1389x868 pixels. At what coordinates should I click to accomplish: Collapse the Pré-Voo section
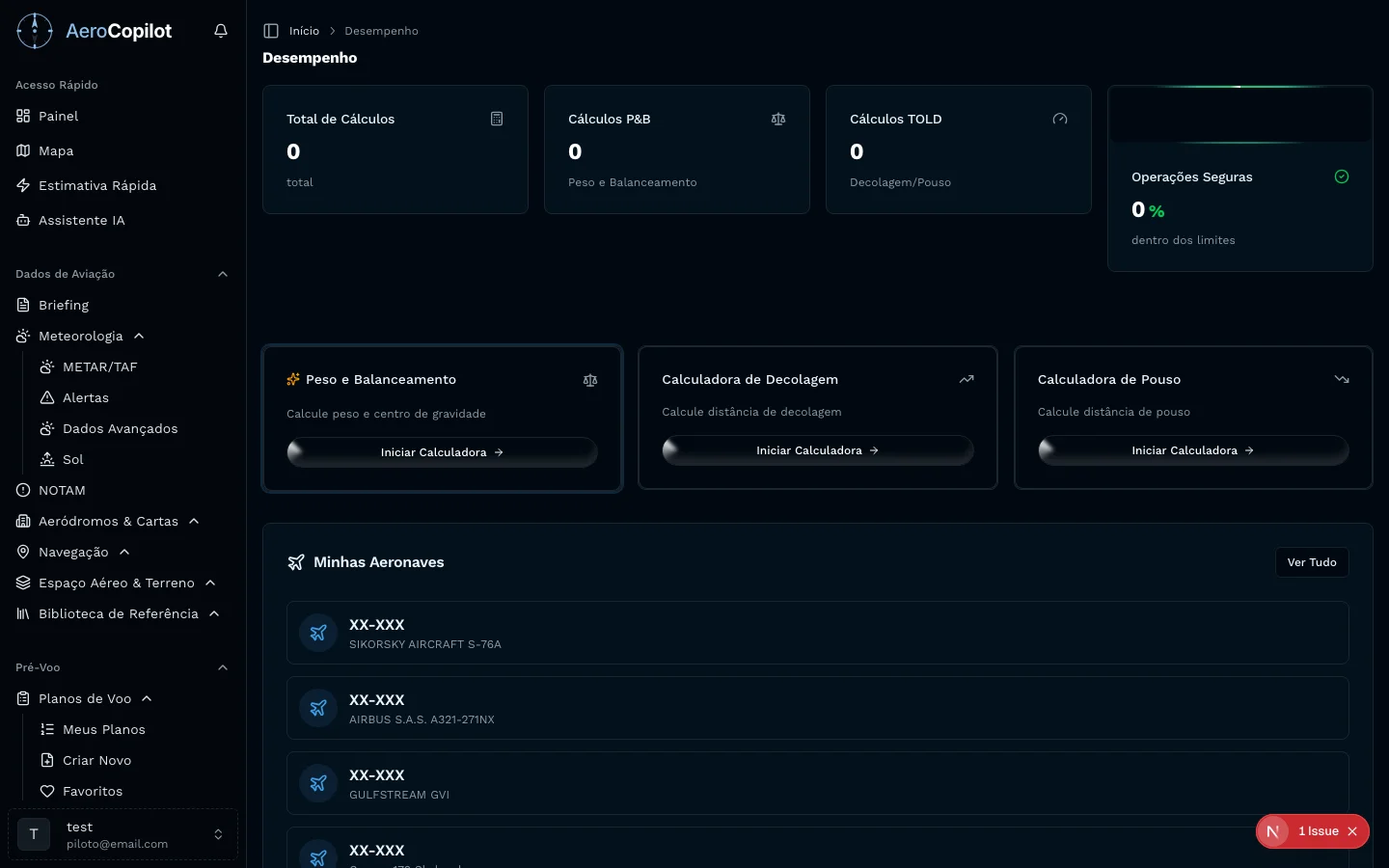(x=223, y=667)
